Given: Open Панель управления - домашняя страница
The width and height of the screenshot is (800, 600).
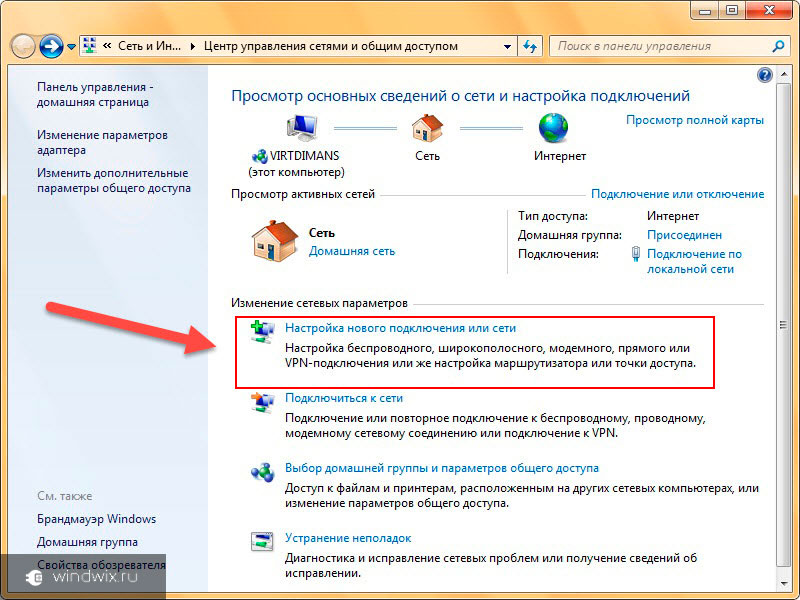Looking at the screenshot, I should (x=94, y=94).
